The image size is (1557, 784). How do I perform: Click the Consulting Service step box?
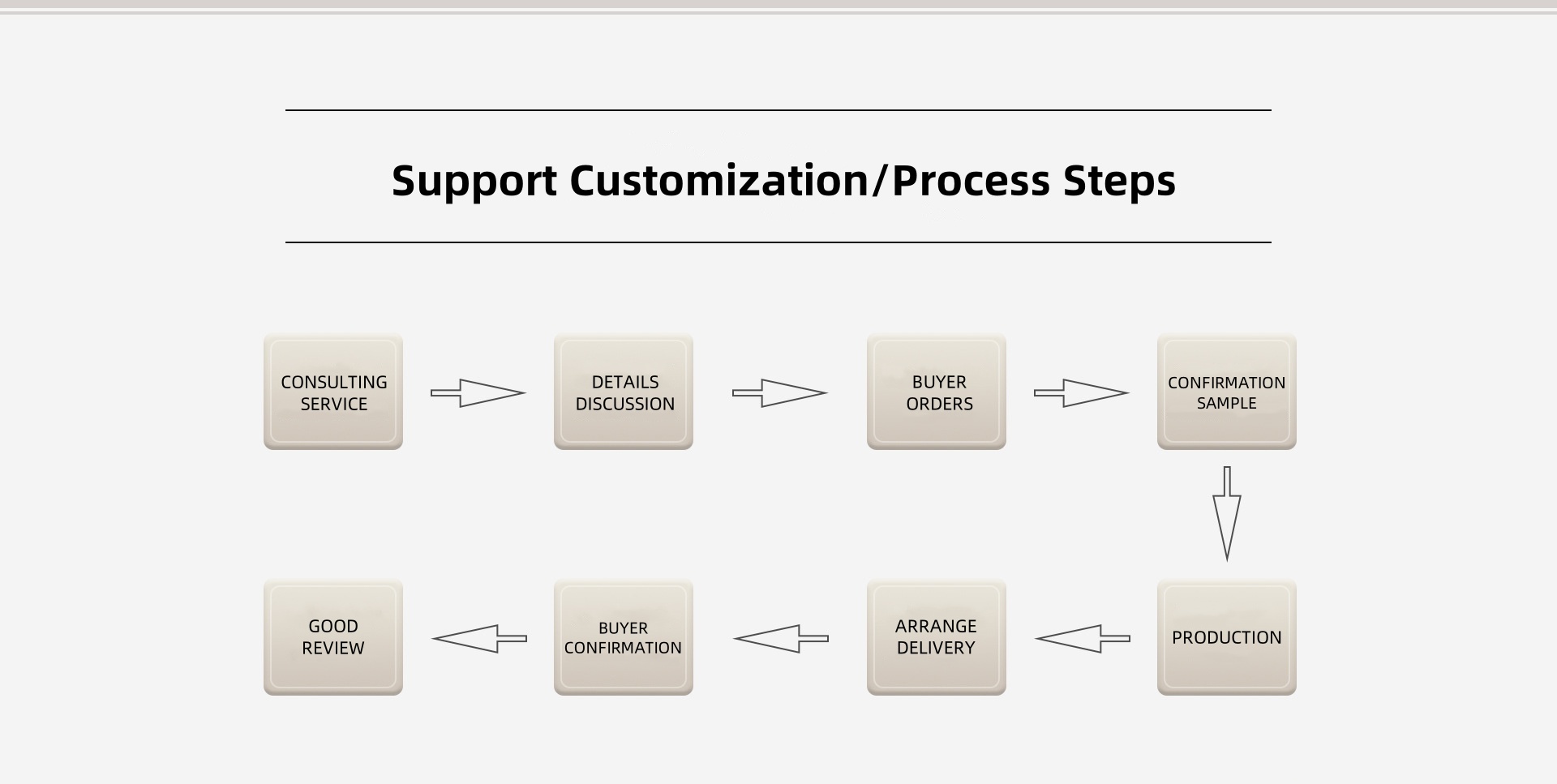(x=333, y=392)
